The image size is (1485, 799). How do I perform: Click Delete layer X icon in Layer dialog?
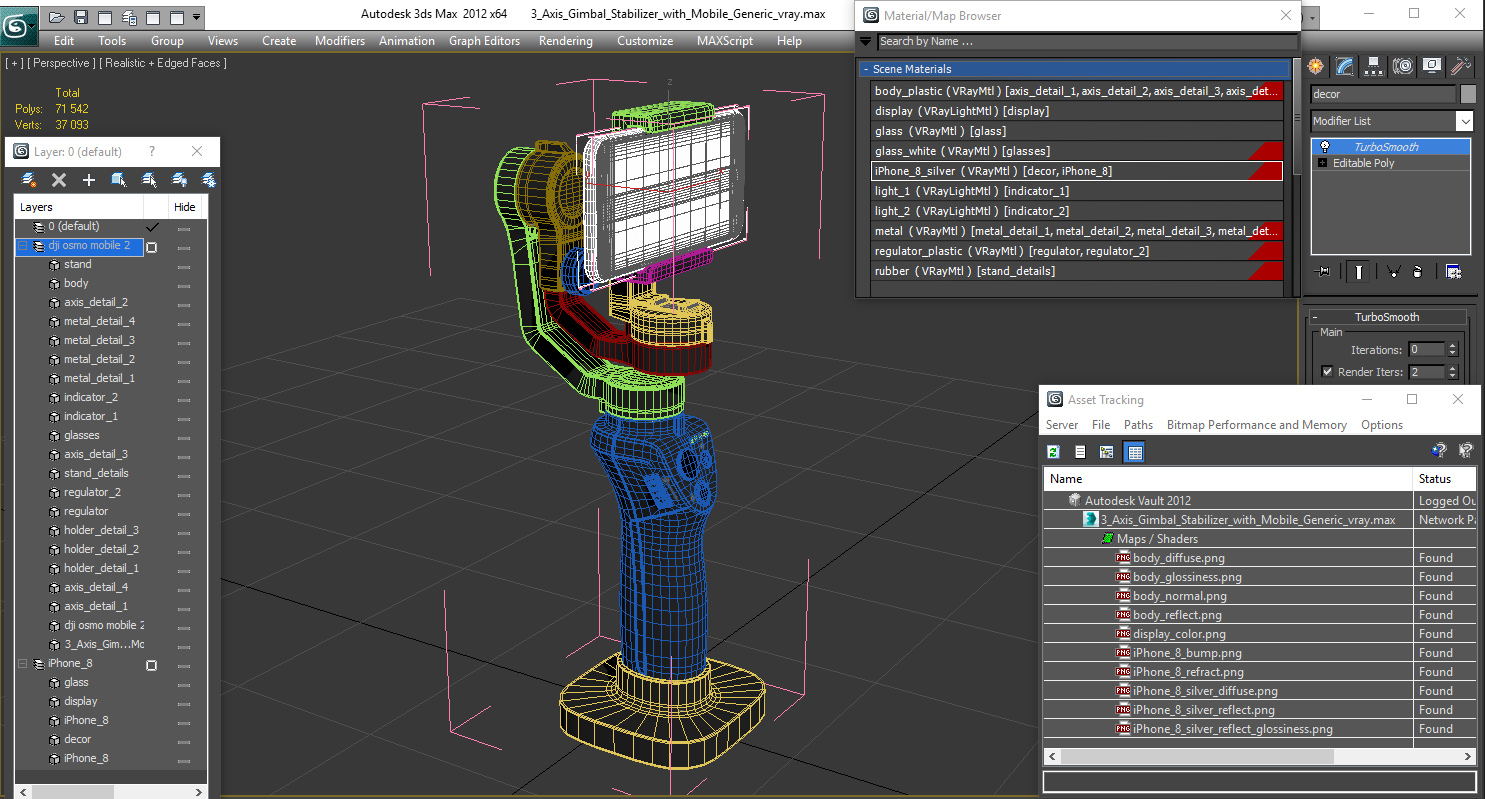[x=59, y=180]
